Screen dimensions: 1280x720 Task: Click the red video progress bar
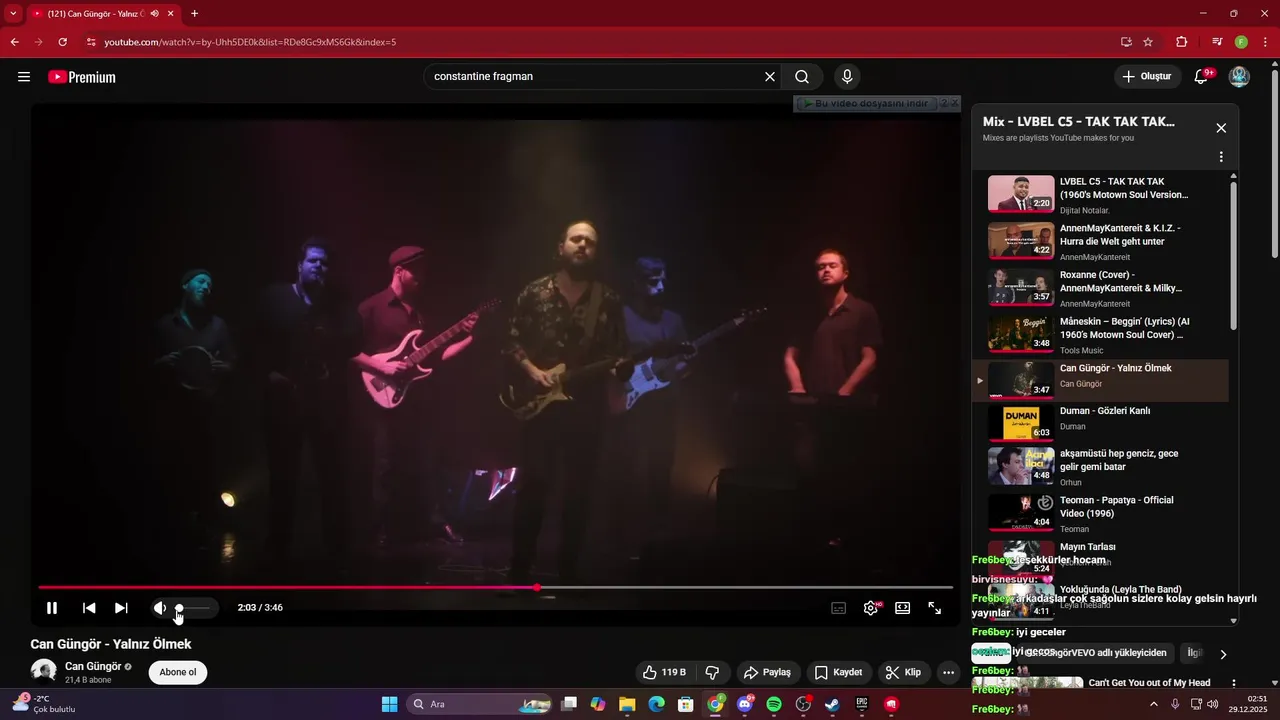point(495,588)
